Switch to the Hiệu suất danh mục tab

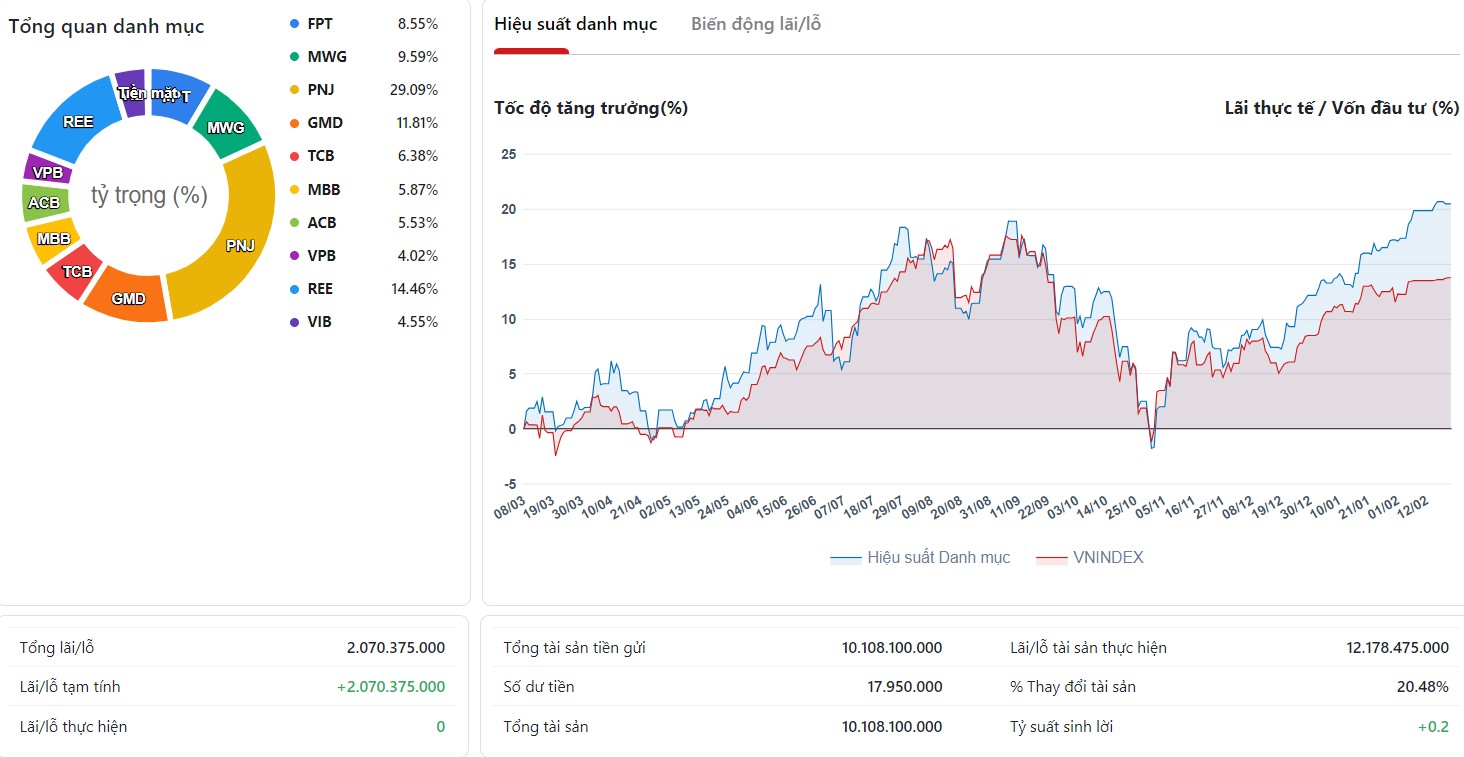[575, 24]
